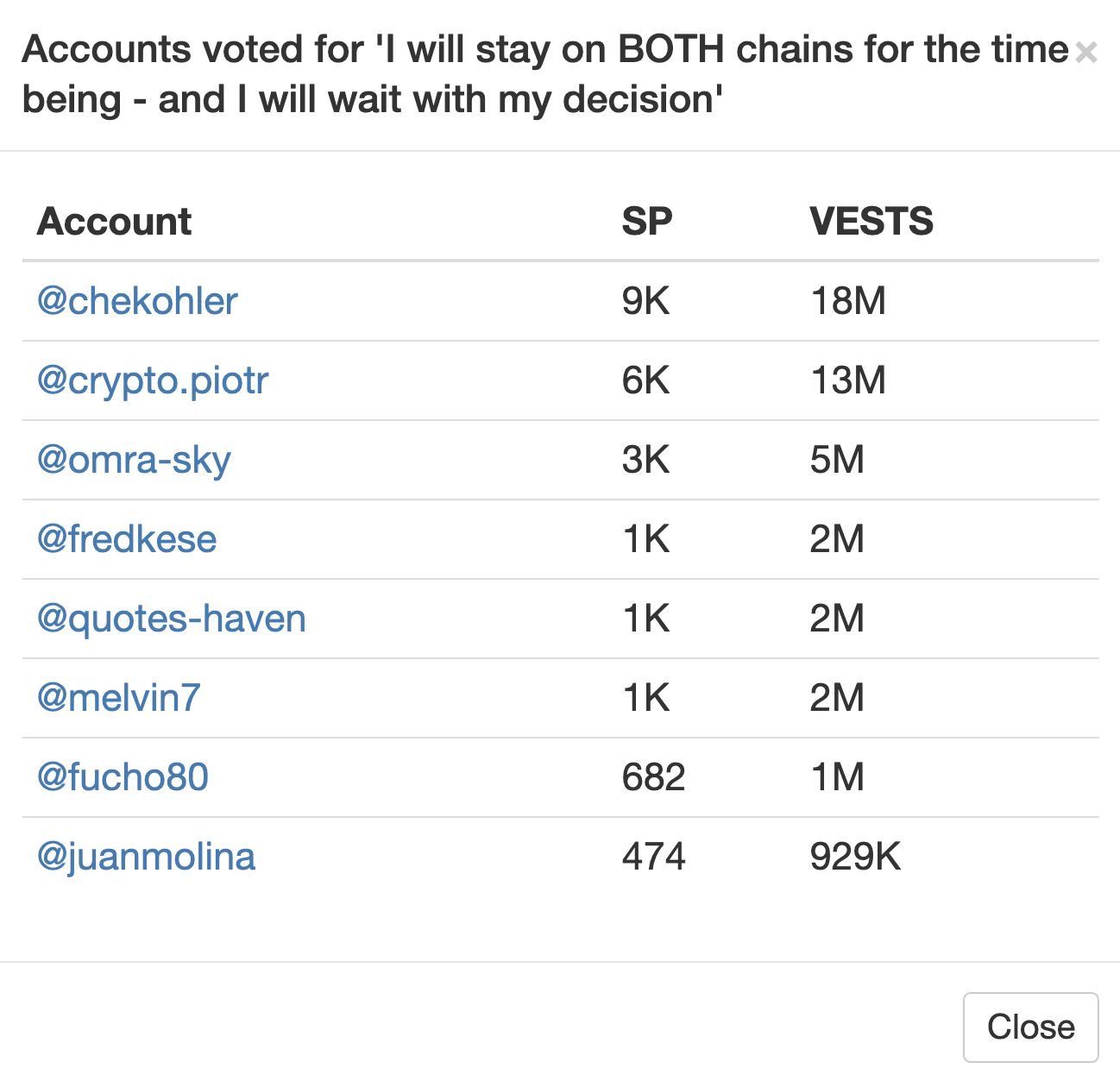The height and width of the screenshot is (1087, 1120).
Task: Select the 13M VESTS cell for crypto.piotr
Action: 848,380
